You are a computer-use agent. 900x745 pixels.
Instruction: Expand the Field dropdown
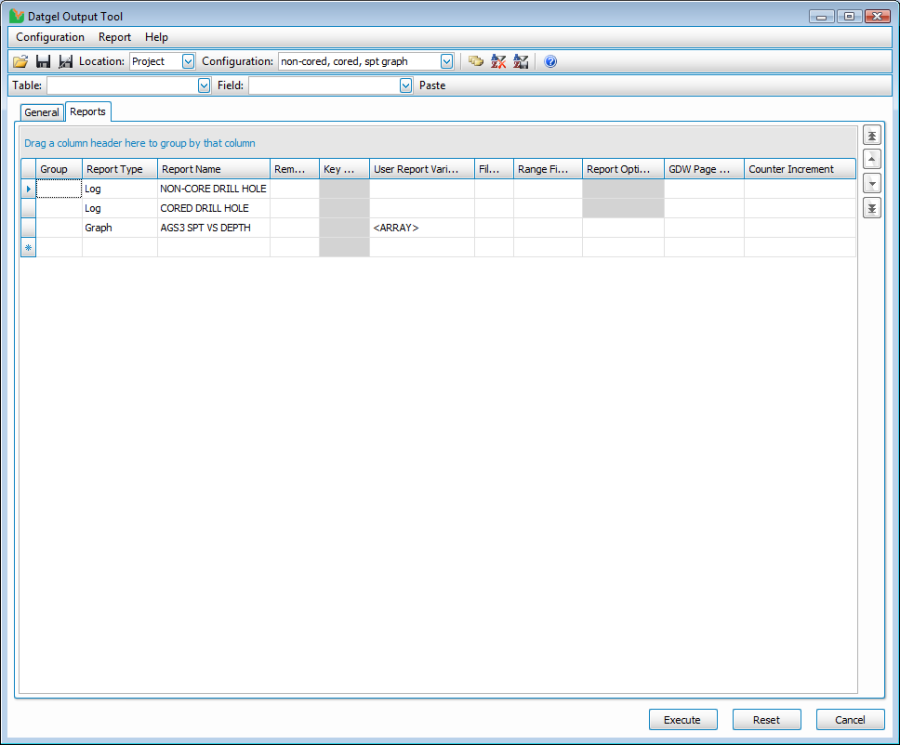click(405, 86)
